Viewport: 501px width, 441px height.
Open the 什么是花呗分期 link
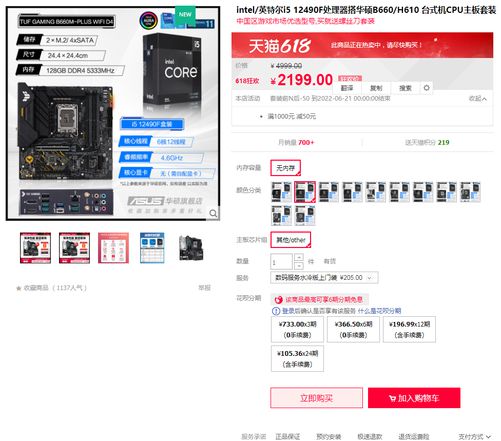pyautogui.click(x=379, y=311)
